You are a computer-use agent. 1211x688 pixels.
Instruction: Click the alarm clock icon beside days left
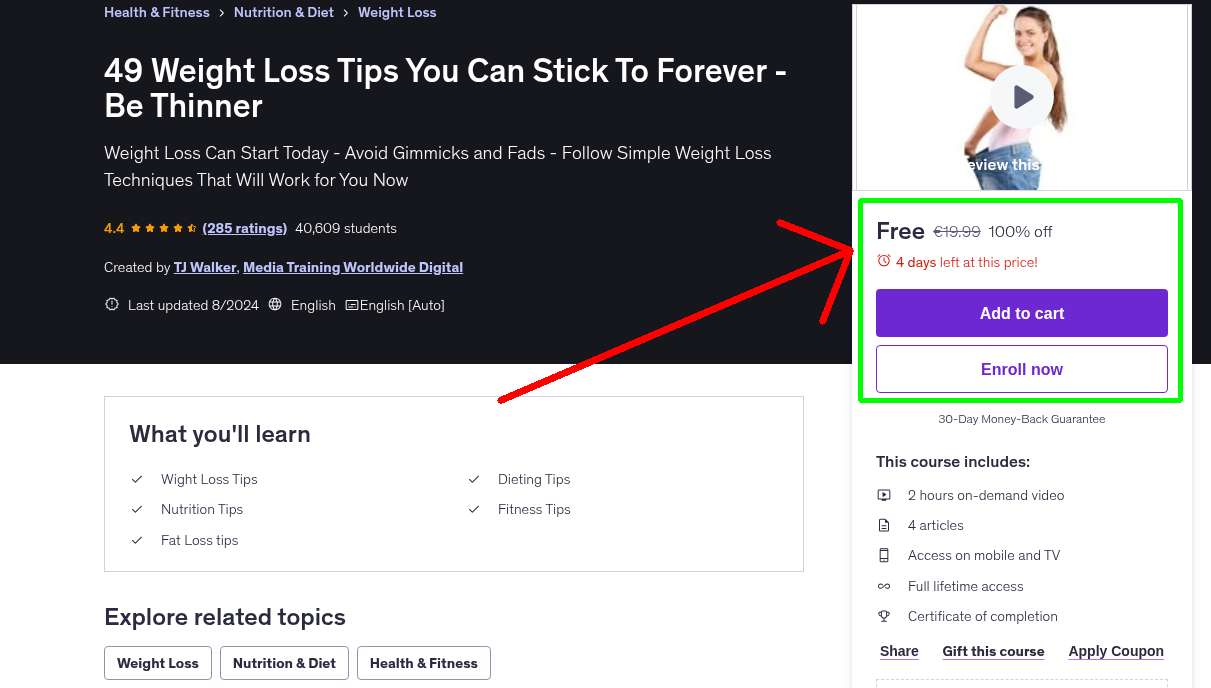click(x=884, y=261)
